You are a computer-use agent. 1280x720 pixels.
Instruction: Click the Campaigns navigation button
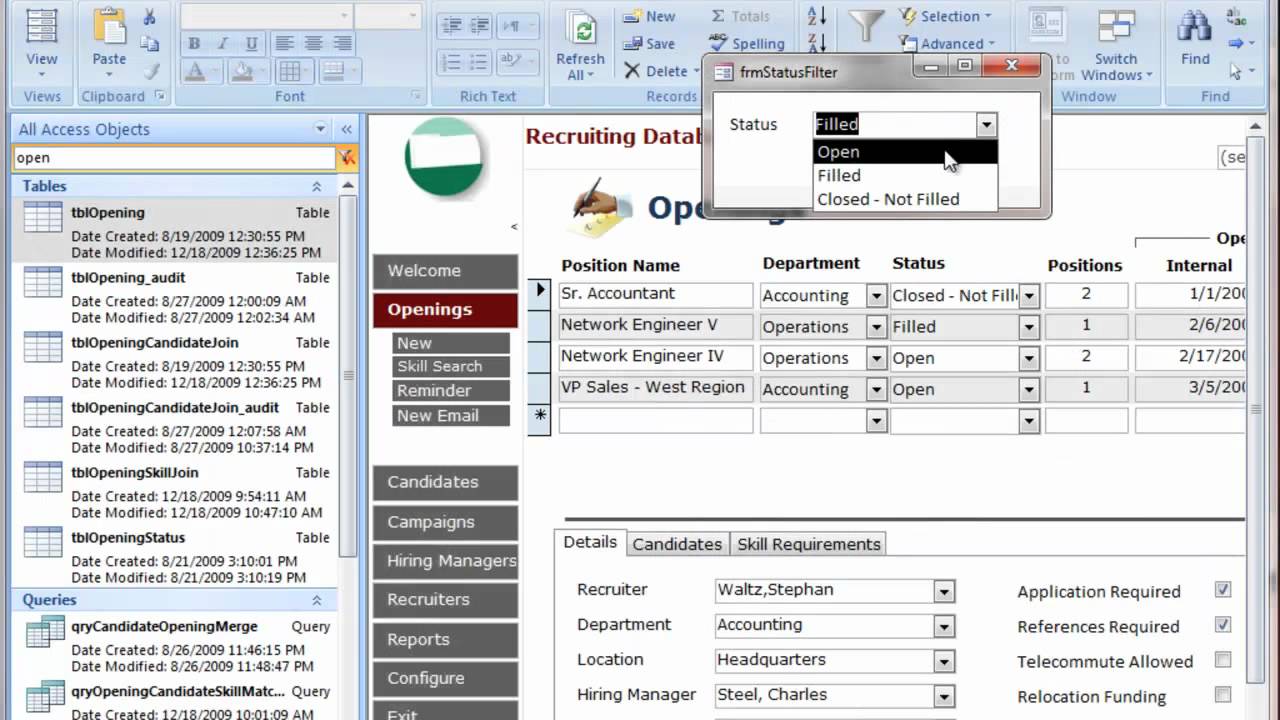[445, 522]
